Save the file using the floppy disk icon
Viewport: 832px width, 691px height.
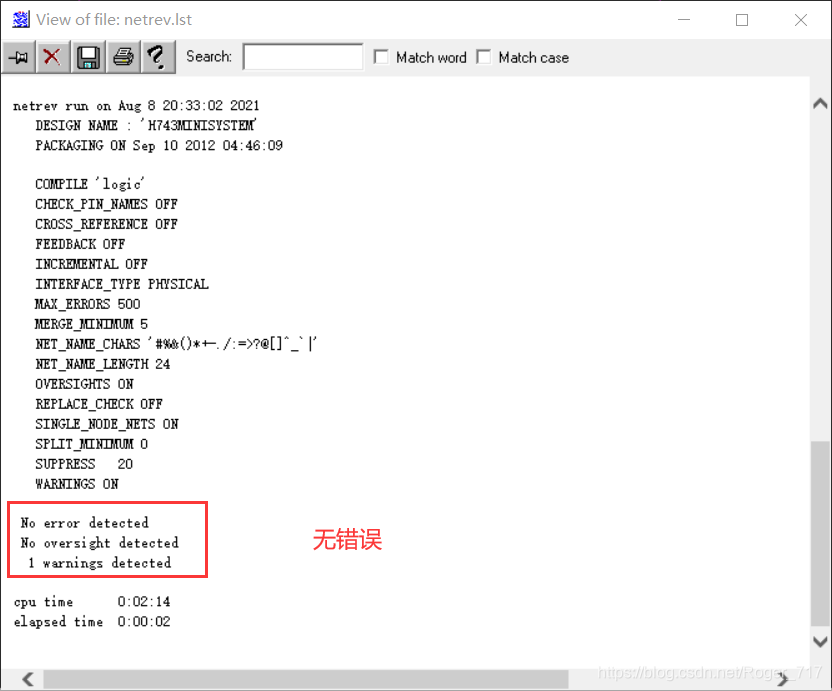88,57
